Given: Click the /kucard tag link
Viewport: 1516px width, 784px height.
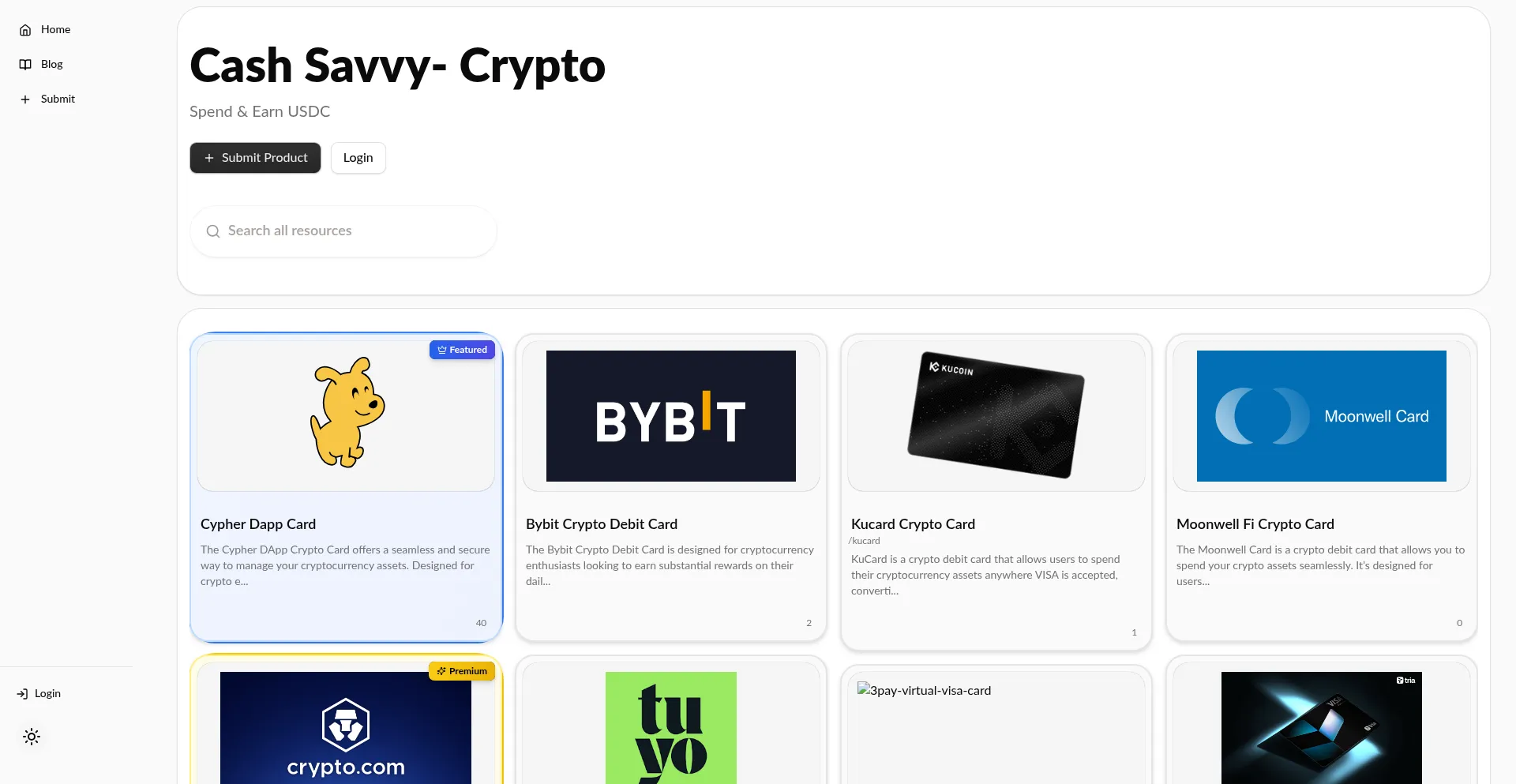Looking at the screenshot, I should click(x=865, y=541).
